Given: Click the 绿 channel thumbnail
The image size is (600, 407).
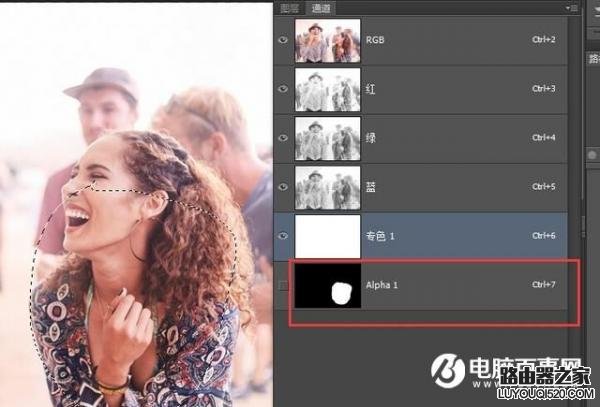Looking at the screenshot, I should pos(328,138).
